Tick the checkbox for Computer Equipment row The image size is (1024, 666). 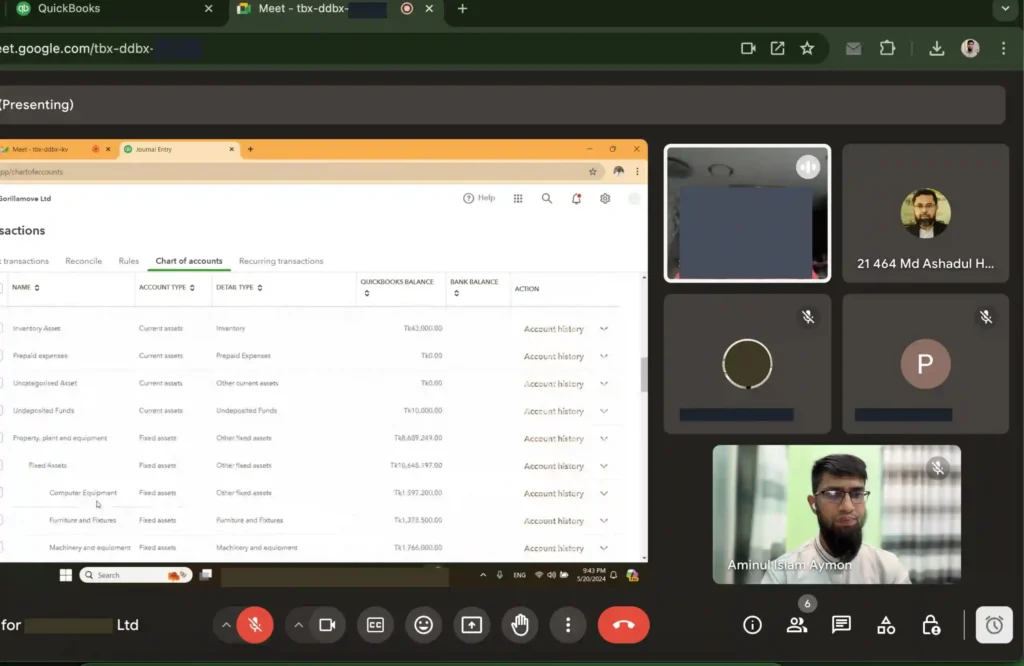(1, 493)
